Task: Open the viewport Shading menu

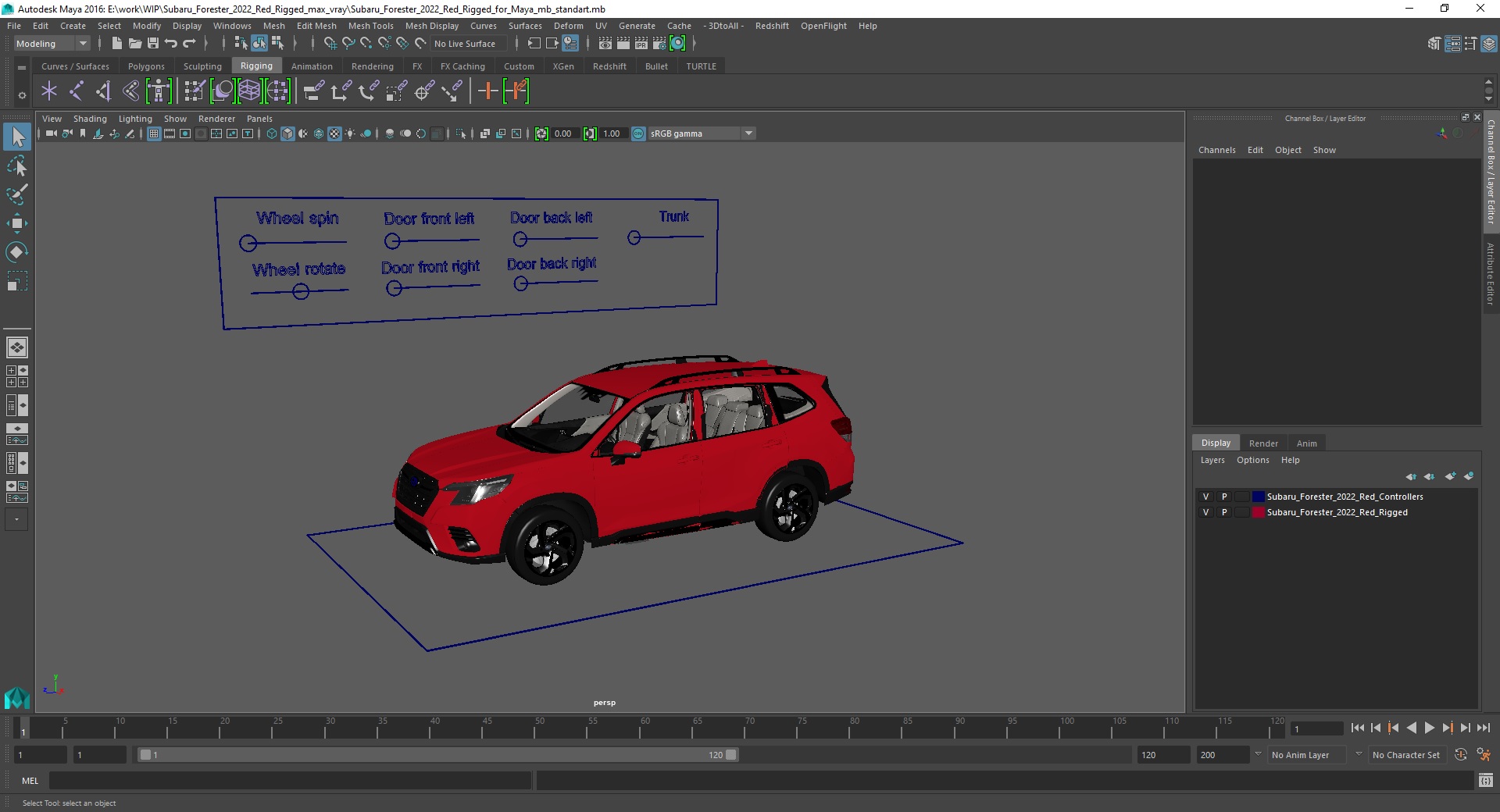Action: tap(90, 119)
